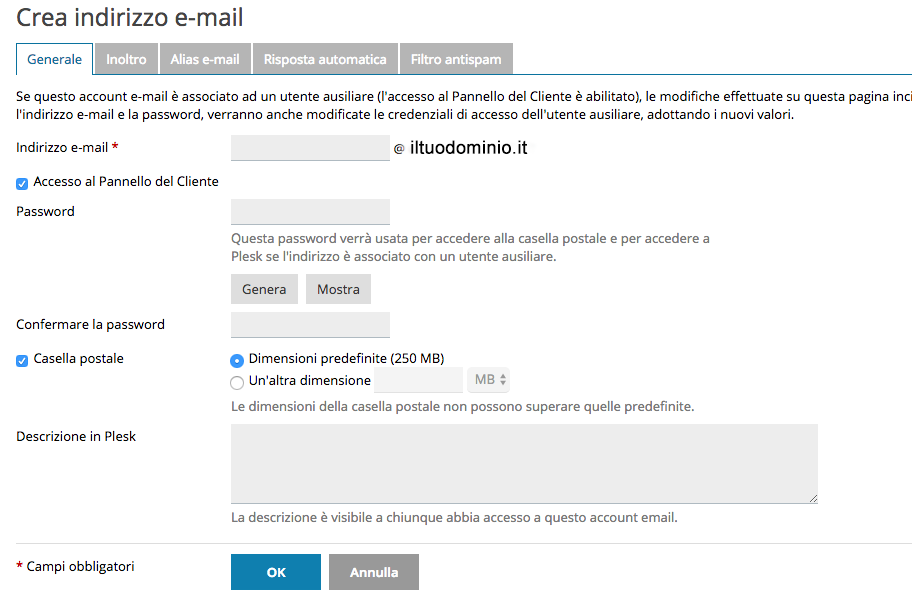Uncheck Accesso al Pannello del Cliente
912x608 pixels.
click(22, 184)
